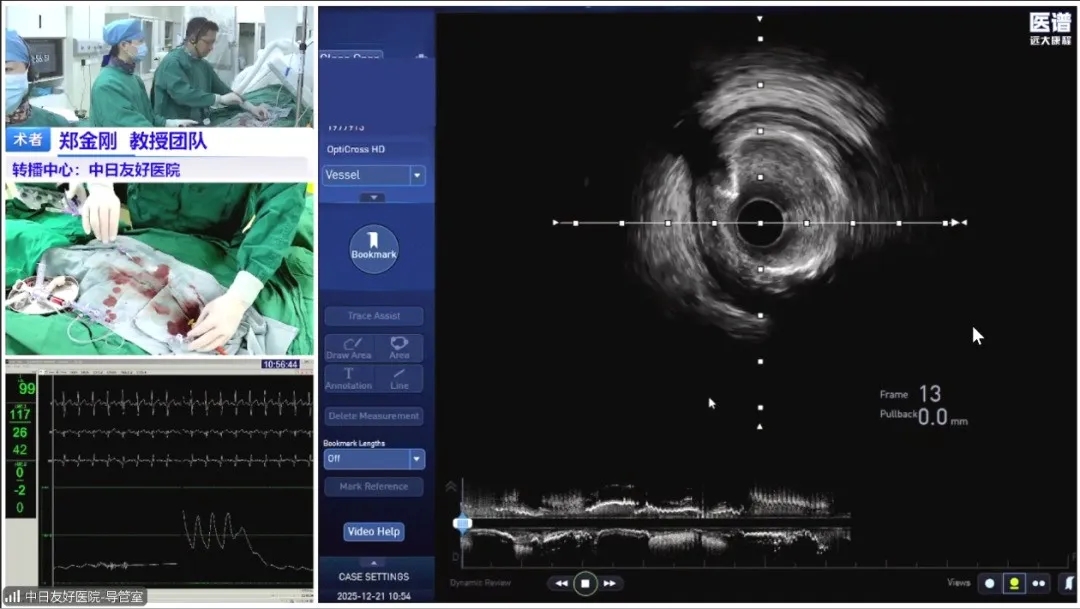Choose the Annotation text tool
The image size is (1080, 609).
[348, 378]
